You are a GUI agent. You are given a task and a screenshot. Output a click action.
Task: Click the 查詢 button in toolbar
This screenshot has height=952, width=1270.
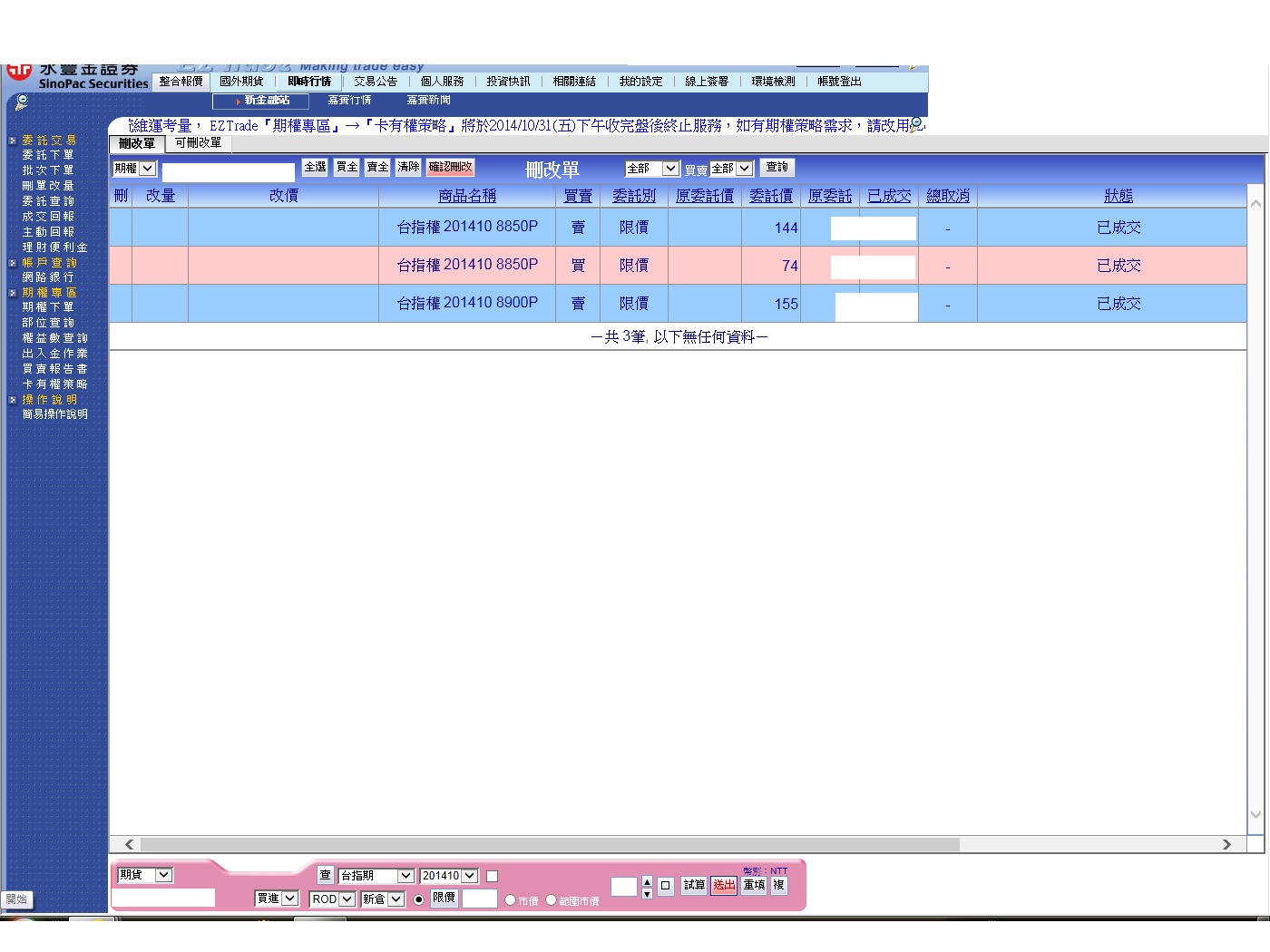777,168
